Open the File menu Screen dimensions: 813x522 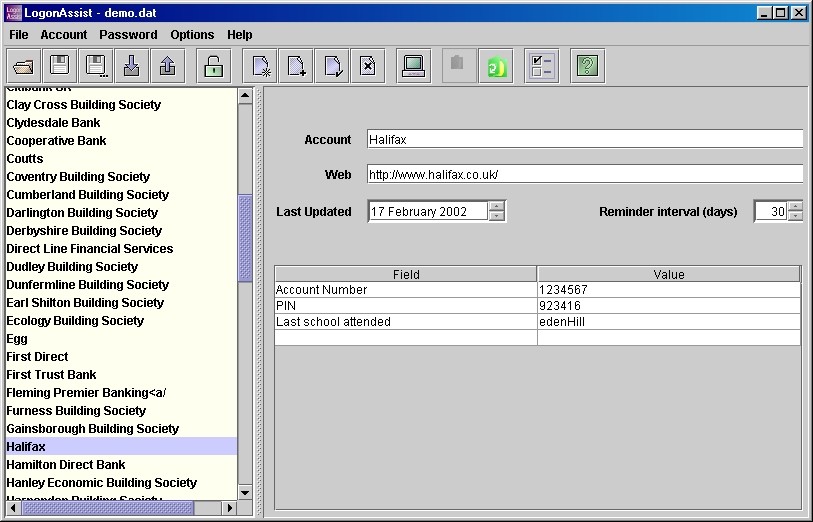coord(19,35)
